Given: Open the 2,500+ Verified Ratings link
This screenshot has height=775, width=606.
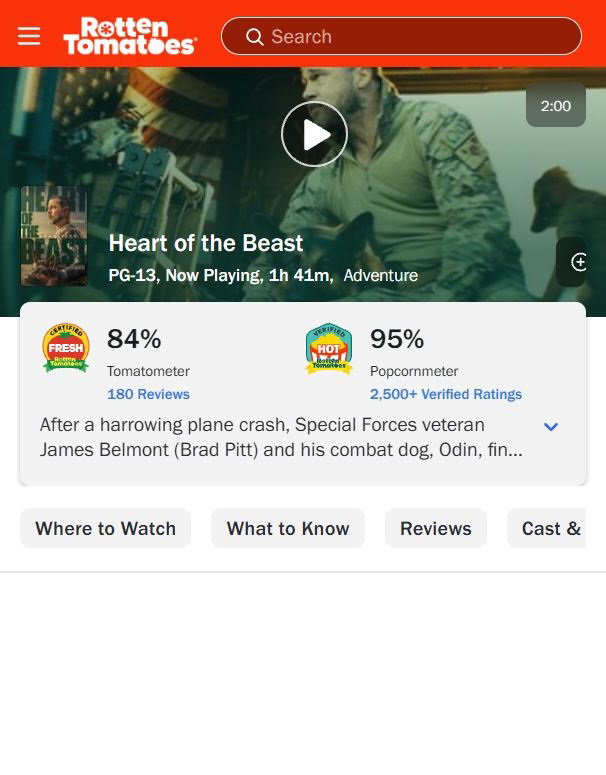Looking at the screenshot, I should pyautogui.click(x=446, y=394).
